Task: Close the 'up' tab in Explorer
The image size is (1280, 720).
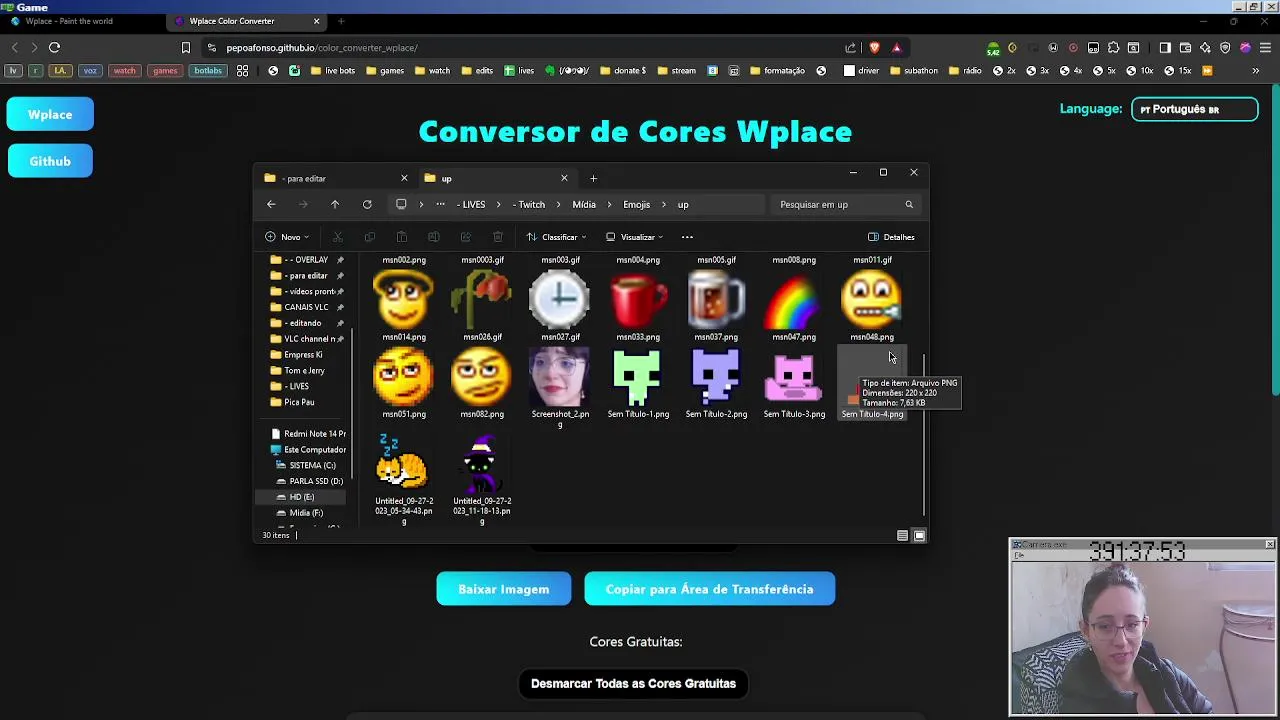Action: [564, 178]
